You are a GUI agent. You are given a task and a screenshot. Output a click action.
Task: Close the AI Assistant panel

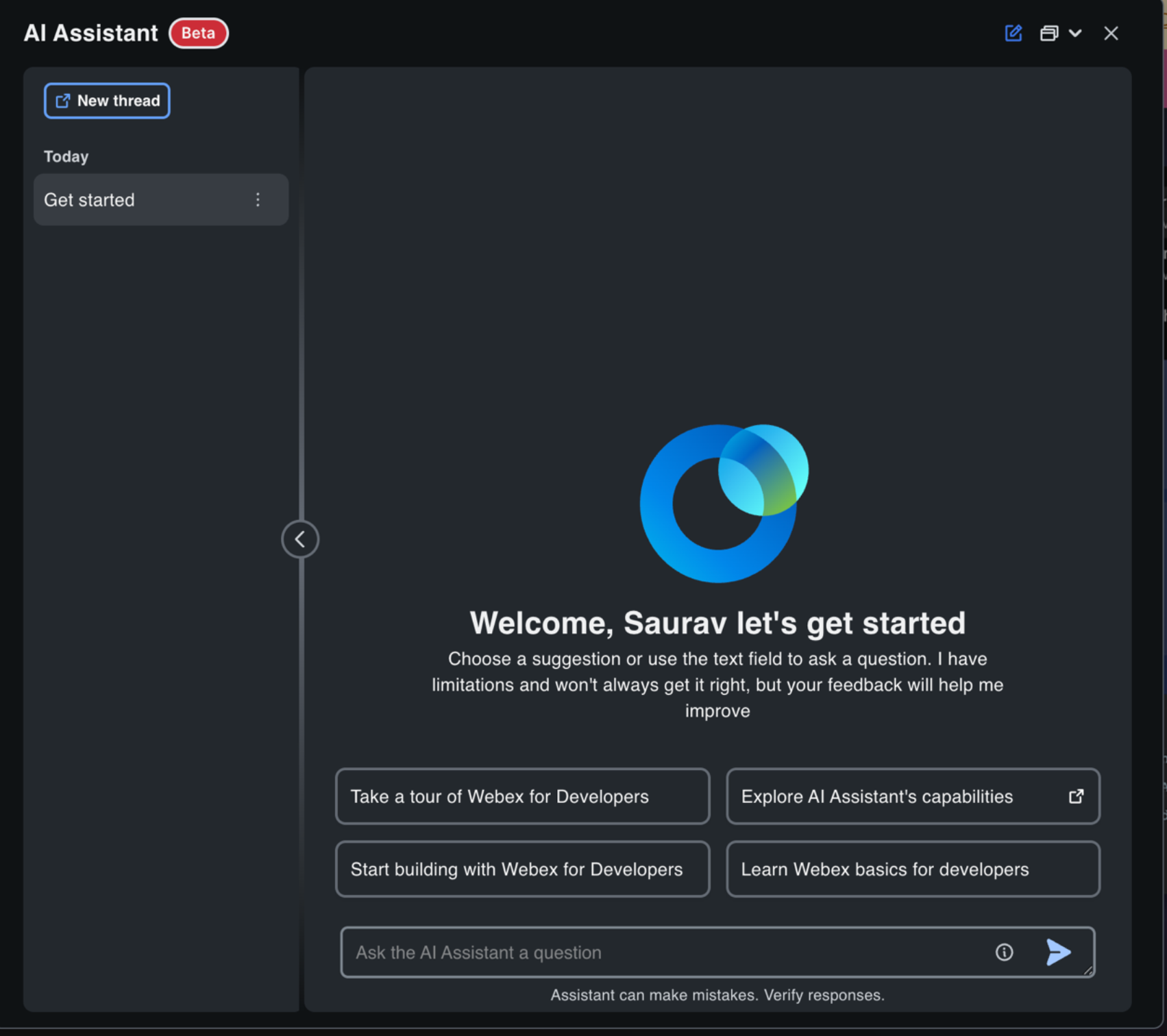[1111, 33]
